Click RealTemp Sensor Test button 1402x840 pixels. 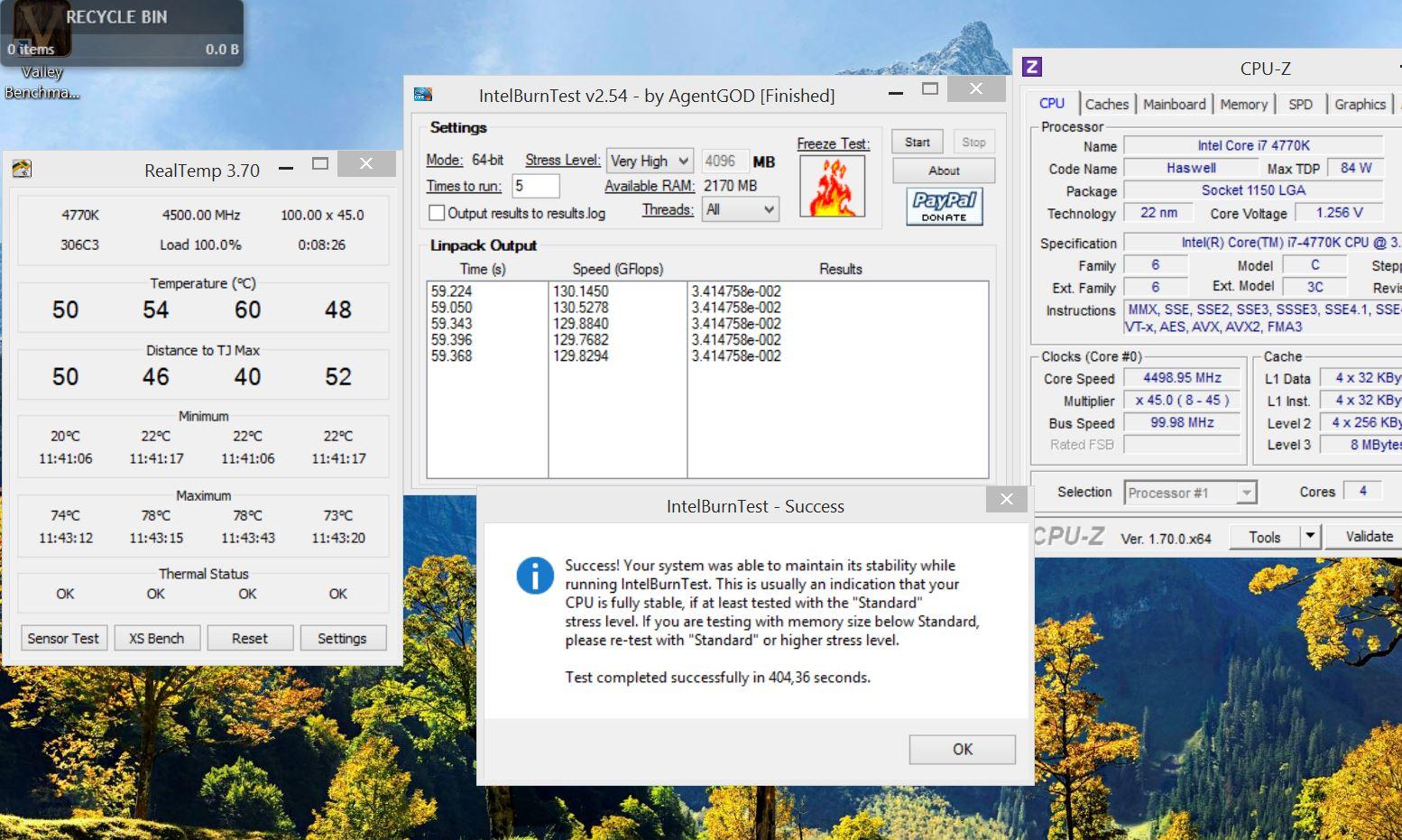(63, 638)
